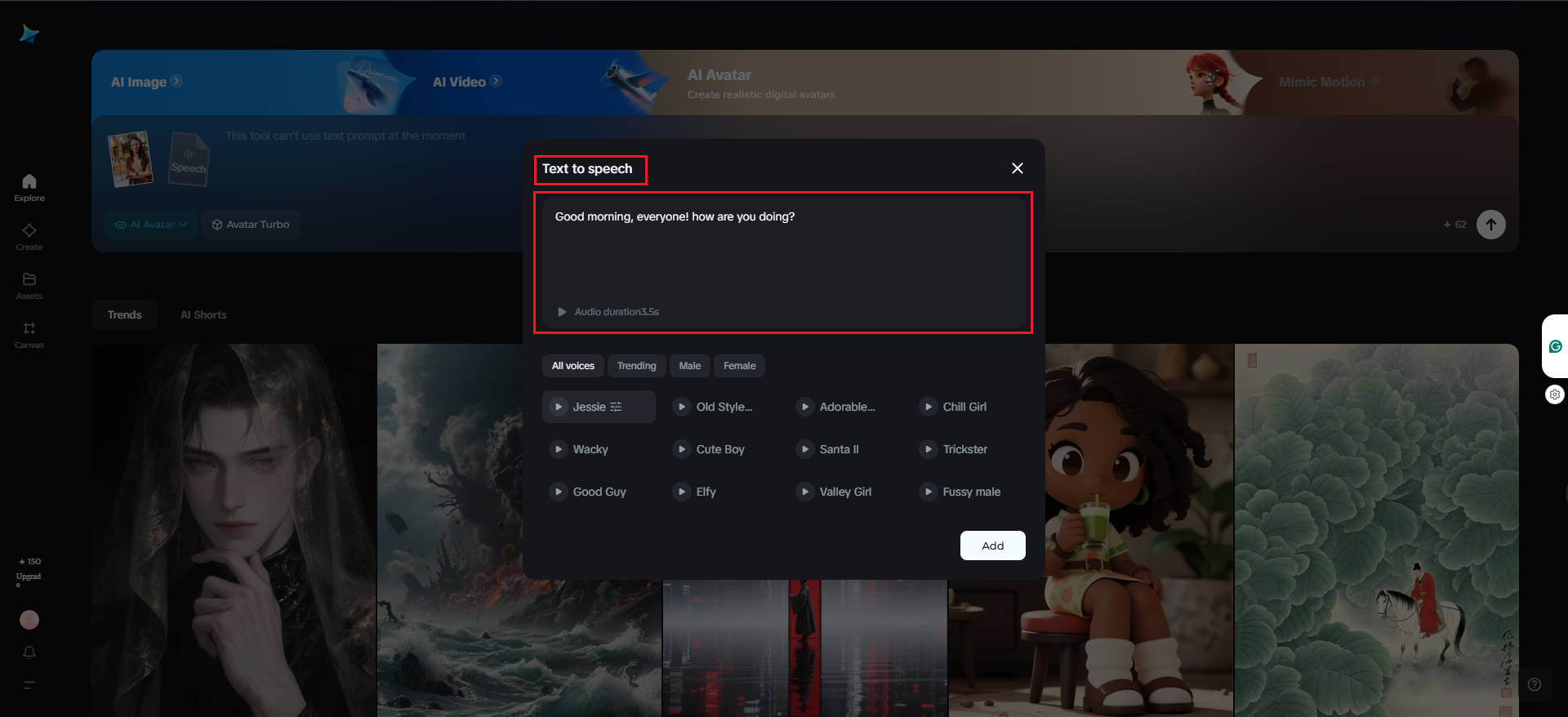Play the Cute Boy voice preview
Screen dimensions: 1568x717
[682, 449]
